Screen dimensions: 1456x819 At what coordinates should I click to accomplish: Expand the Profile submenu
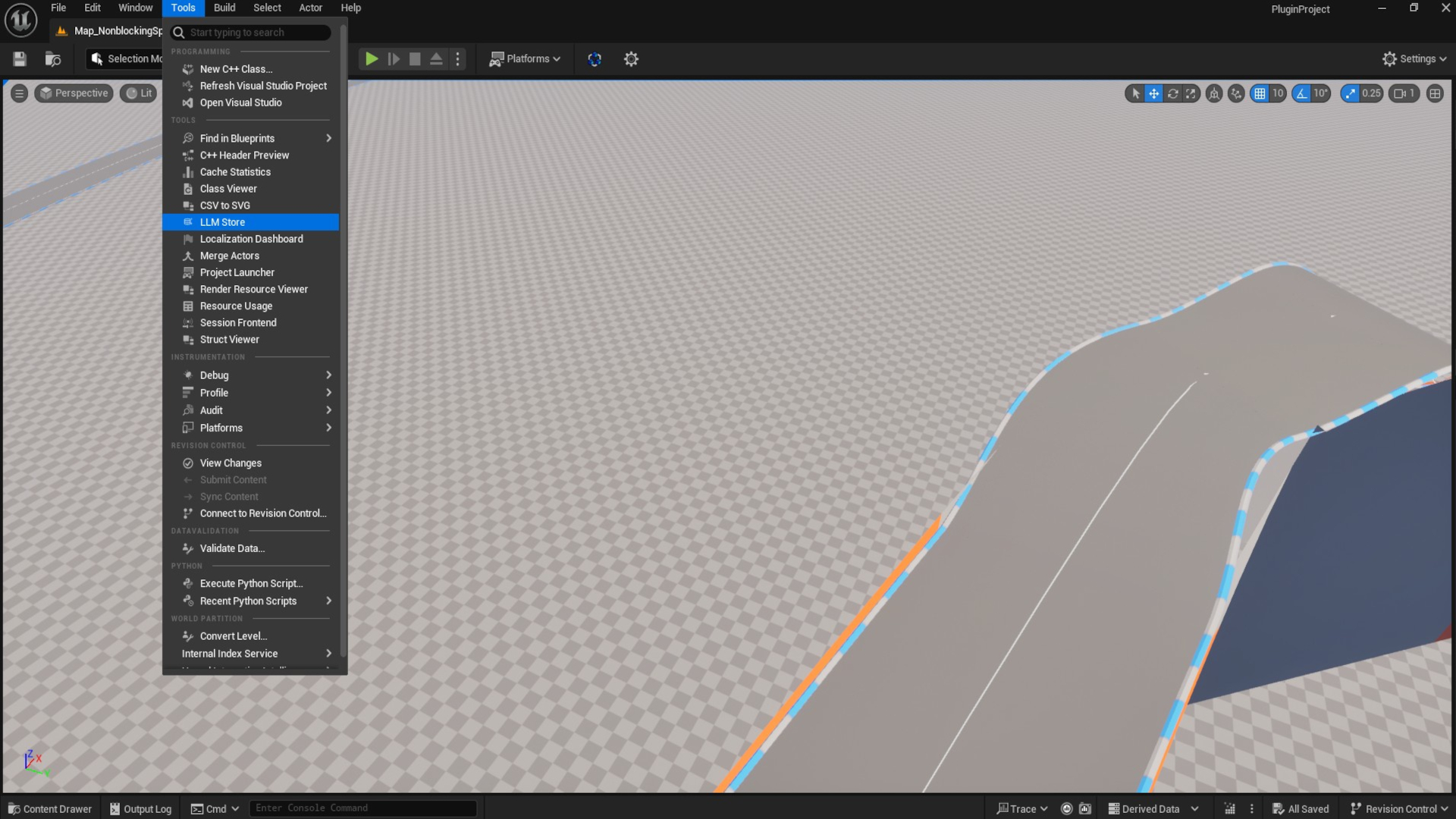coord(251,393)
